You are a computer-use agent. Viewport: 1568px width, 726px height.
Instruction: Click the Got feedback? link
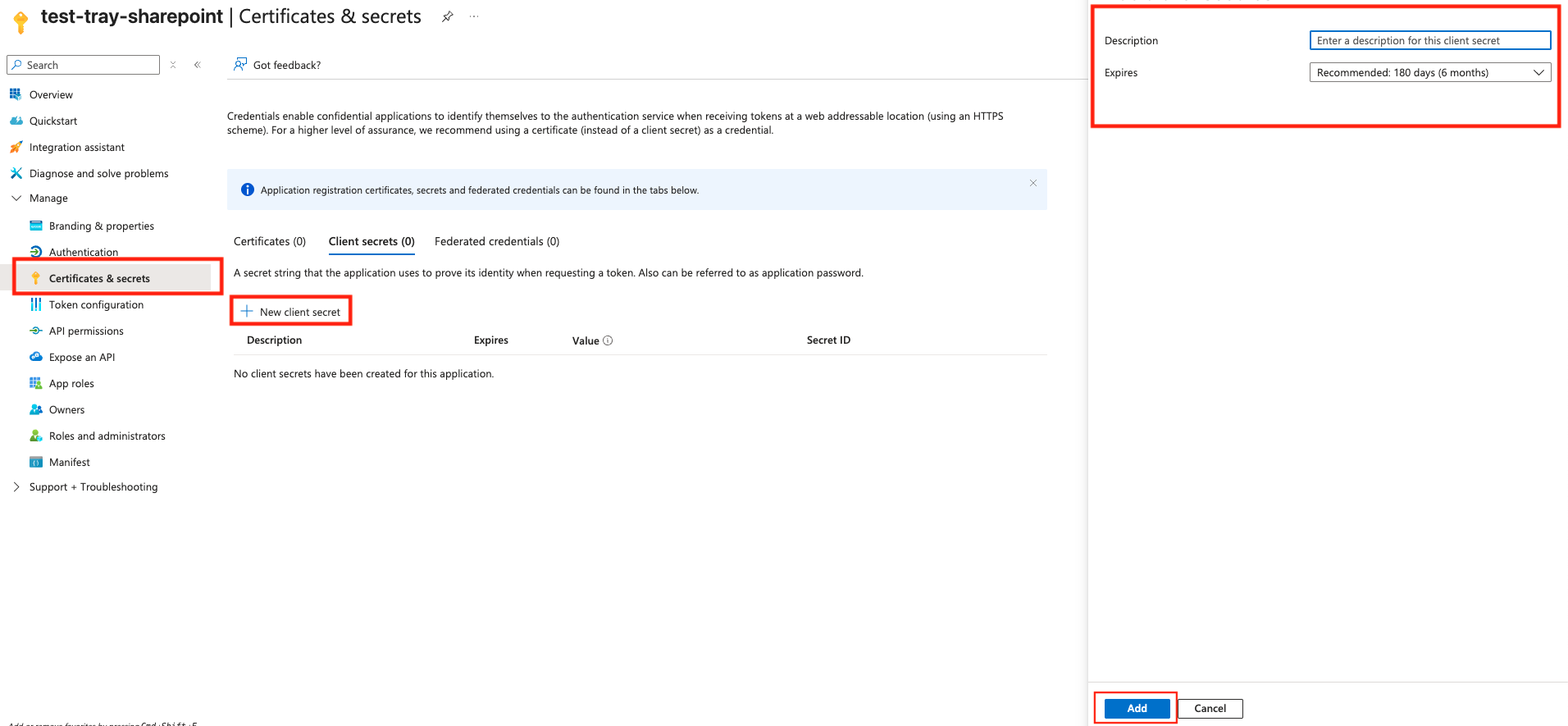287,65
